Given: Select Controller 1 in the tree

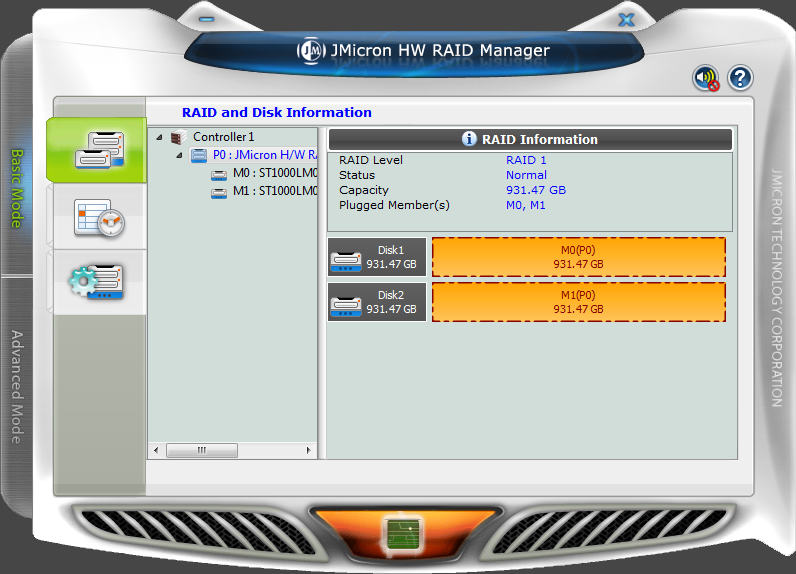Looking at the screenshot, I should pyautogui.click(x=223, y=137).
